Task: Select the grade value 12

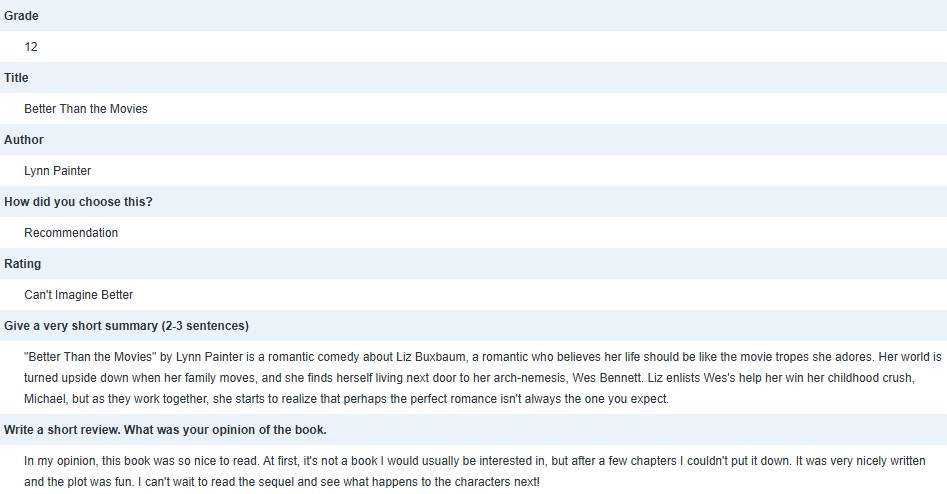Action: [x=31, y=47]
